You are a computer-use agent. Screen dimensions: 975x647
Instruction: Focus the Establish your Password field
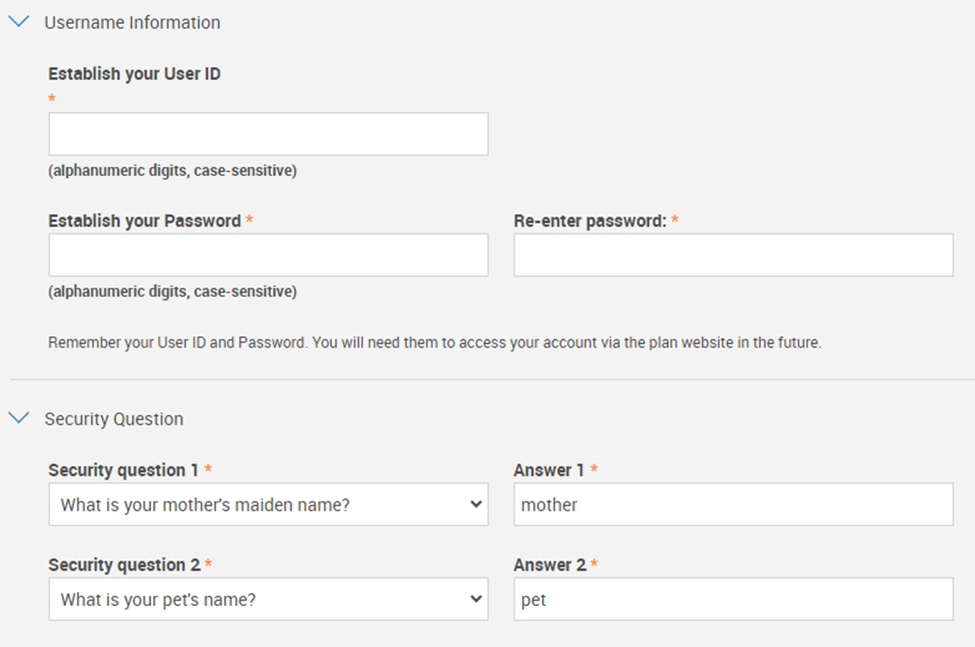click(268, 255)
